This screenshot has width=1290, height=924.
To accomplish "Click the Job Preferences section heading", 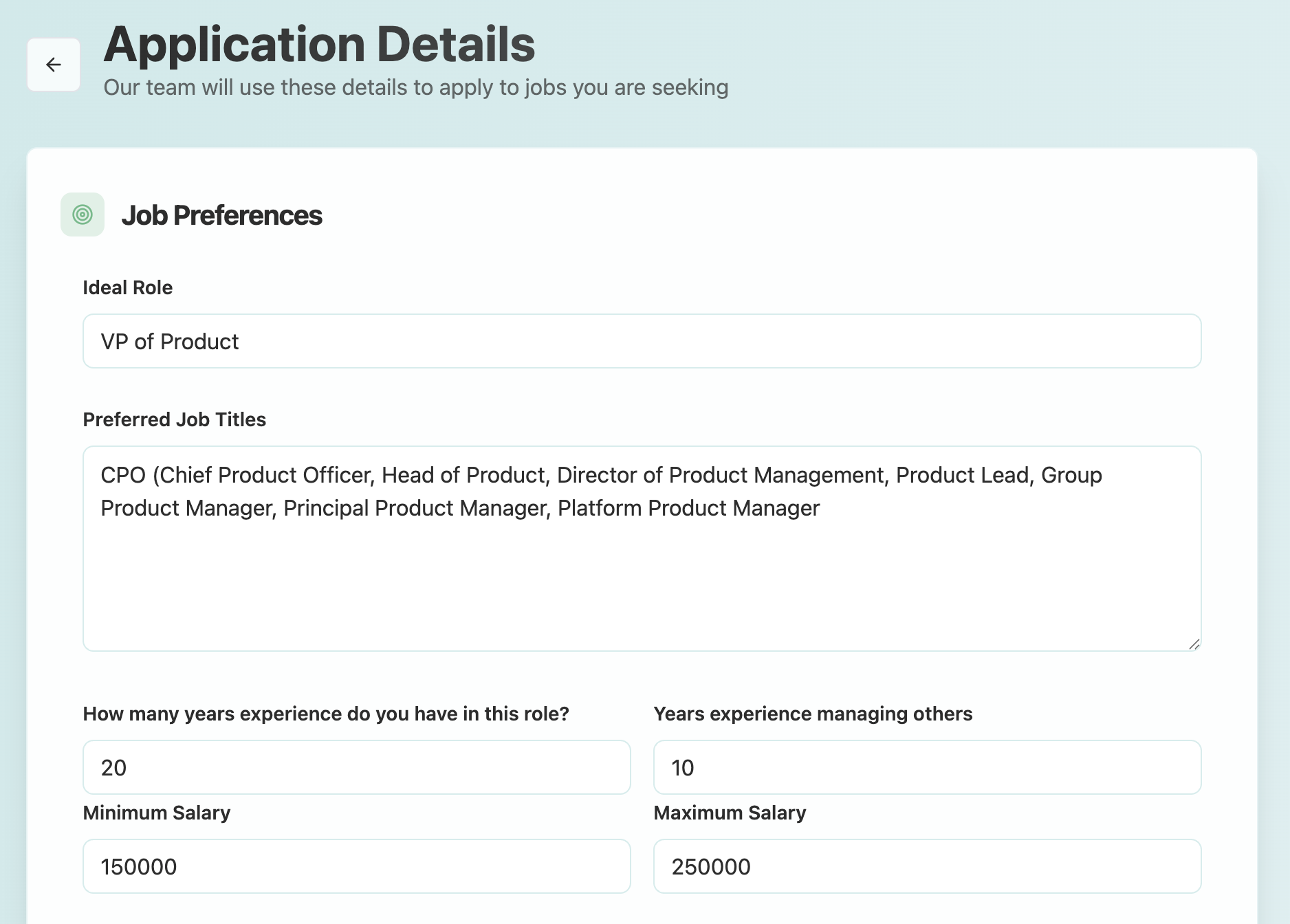I will pos(221,215).
